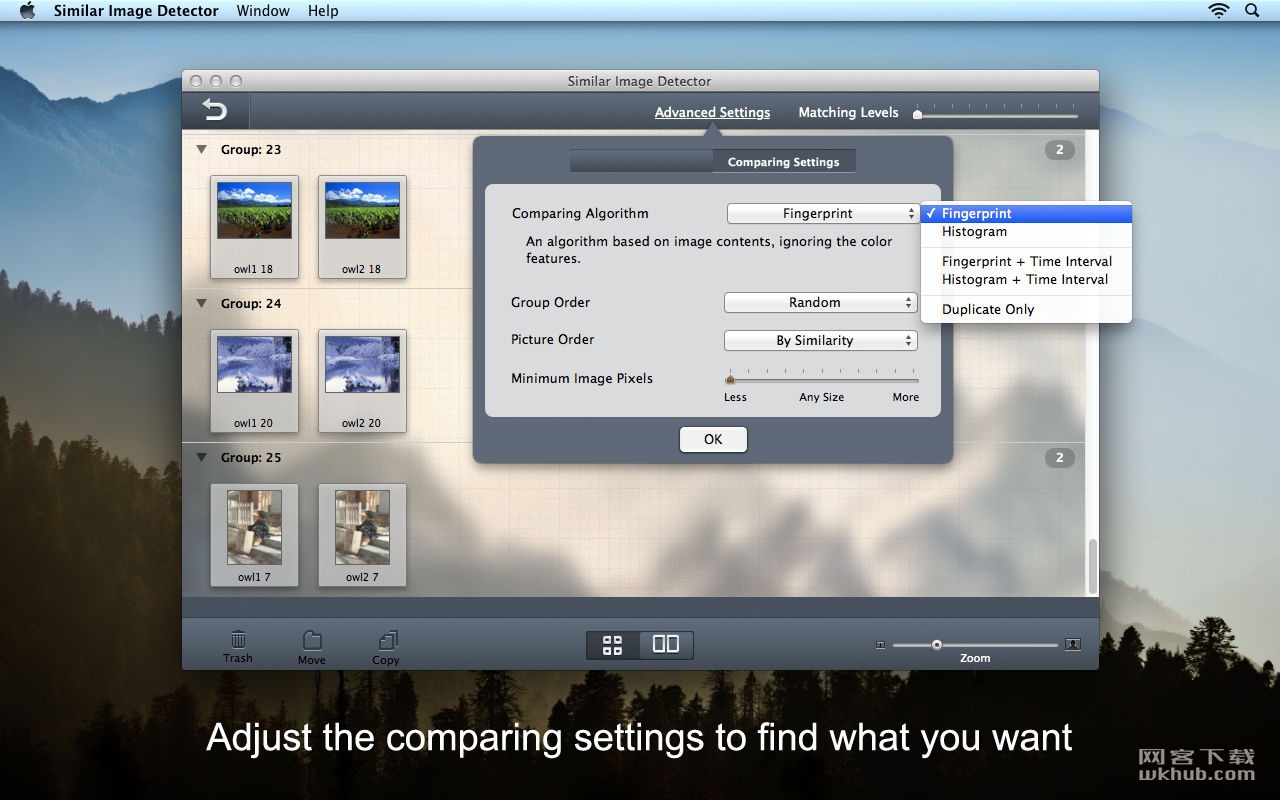The image size is (1280, 800).
Task: Click the Trash icon
Action: tap(238, 639)
